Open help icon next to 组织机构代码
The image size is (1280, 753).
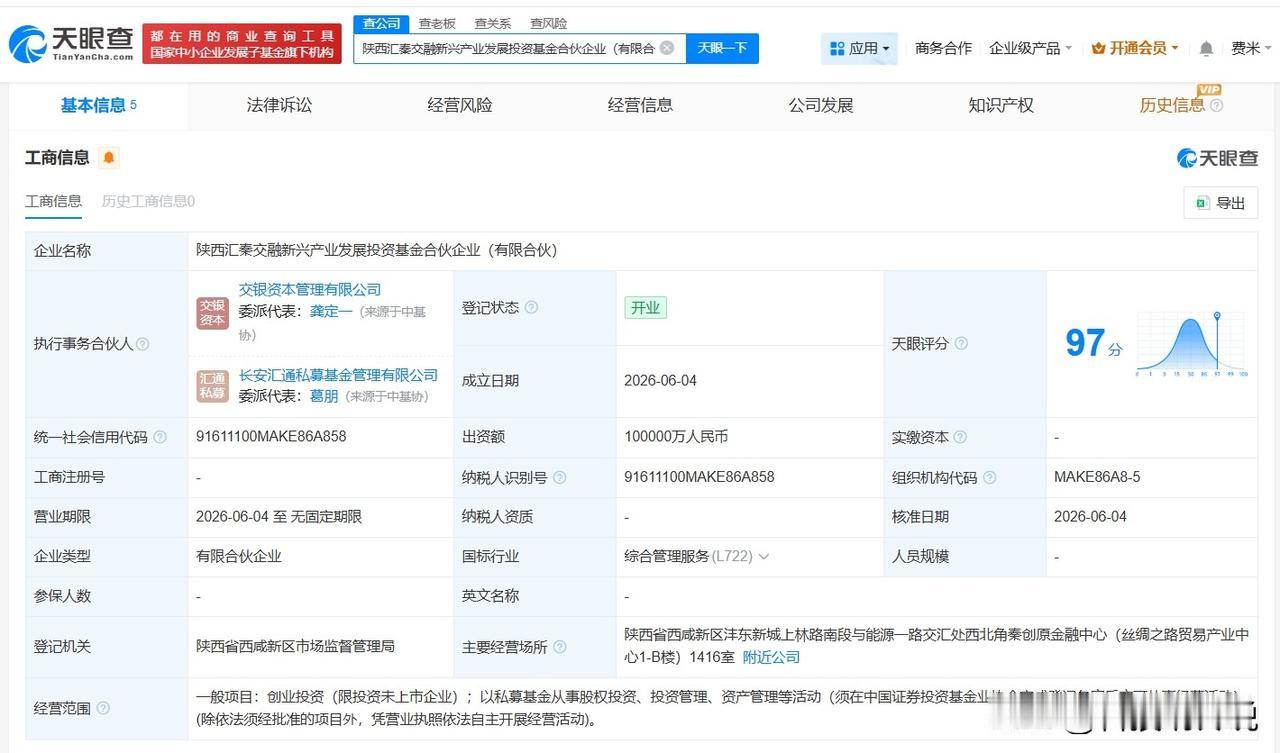989,477
